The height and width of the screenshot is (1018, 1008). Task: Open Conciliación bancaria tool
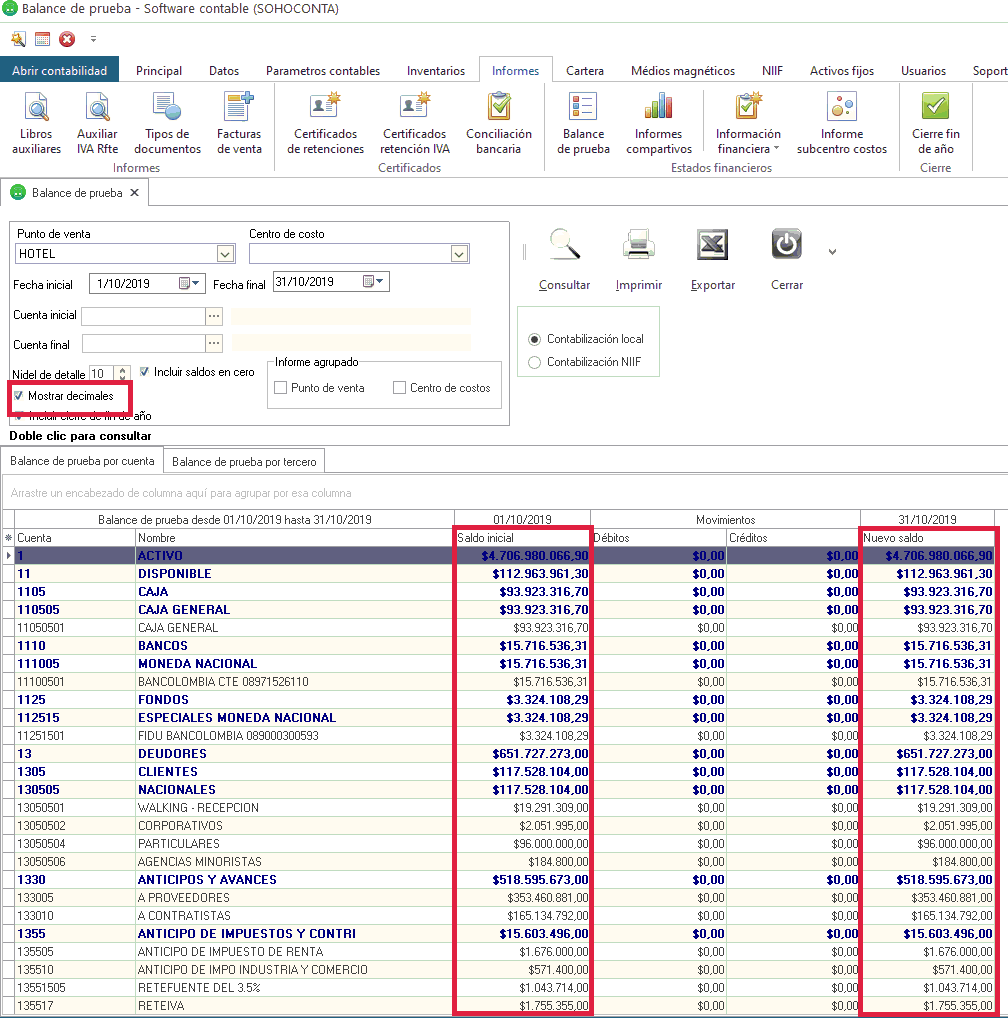tap(498, 108)
